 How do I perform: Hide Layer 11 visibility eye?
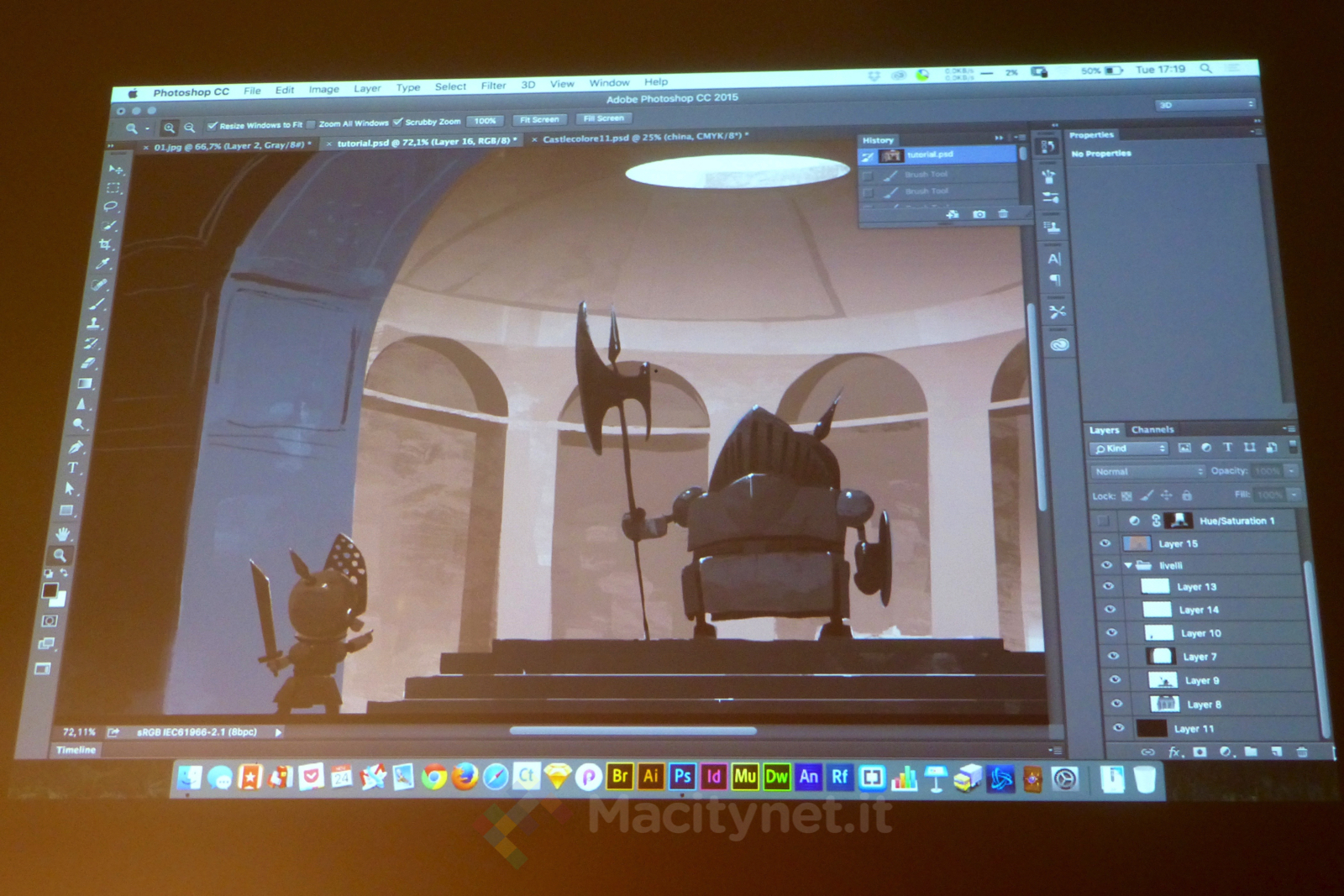(x=1118, y=729)
